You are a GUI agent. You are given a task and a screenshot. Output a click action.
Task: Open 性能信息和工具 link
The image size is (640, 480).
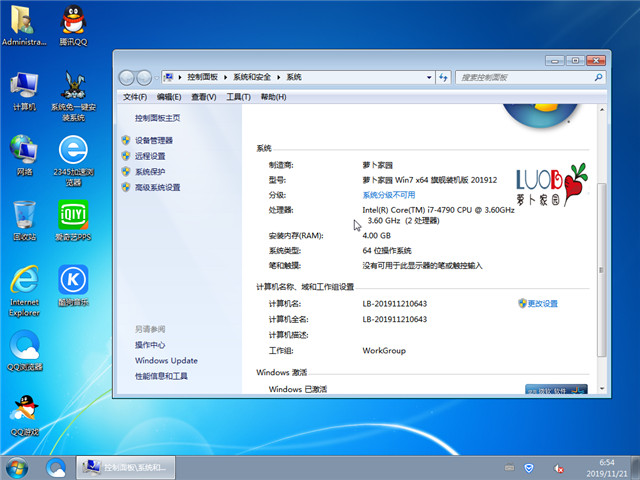(161, 376)
